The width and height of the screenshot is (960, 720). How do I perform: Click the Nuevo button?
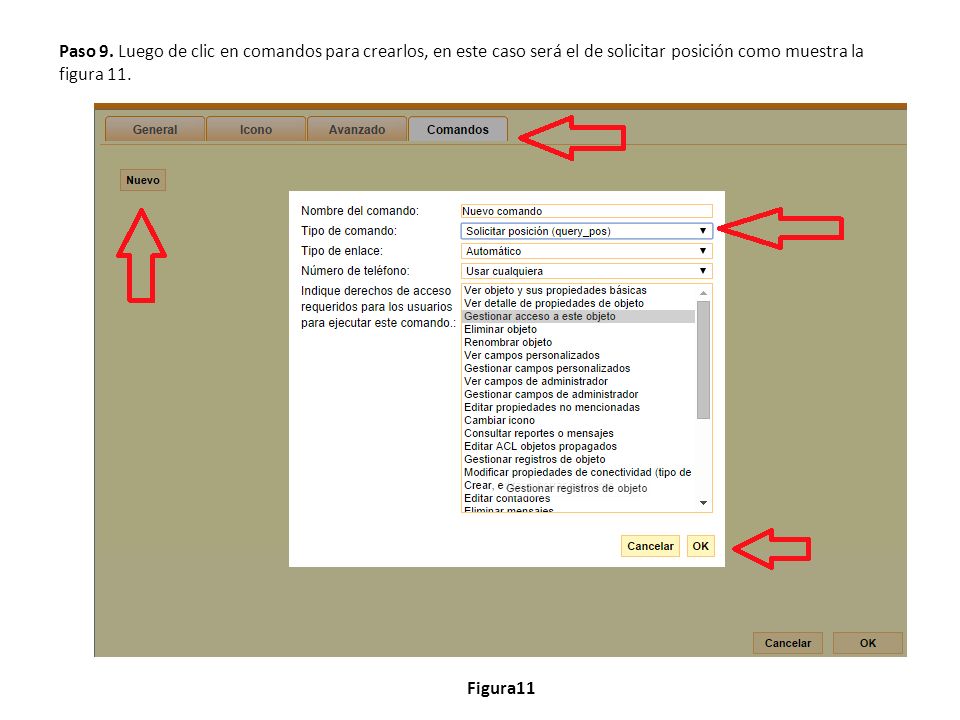[143, 180]
